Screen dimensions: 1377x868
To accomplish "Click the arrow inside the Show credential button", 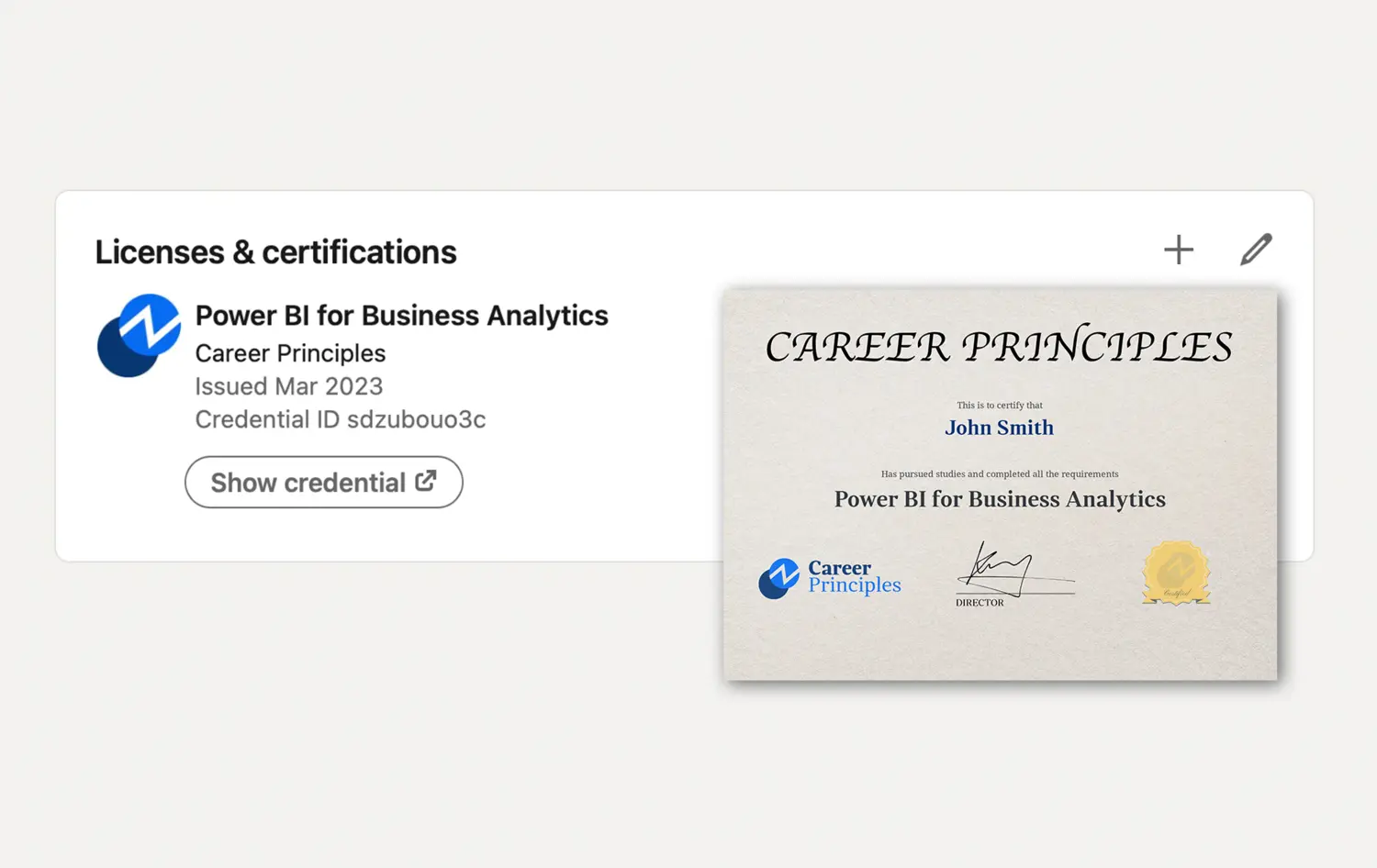I will [x=425, y=480].
